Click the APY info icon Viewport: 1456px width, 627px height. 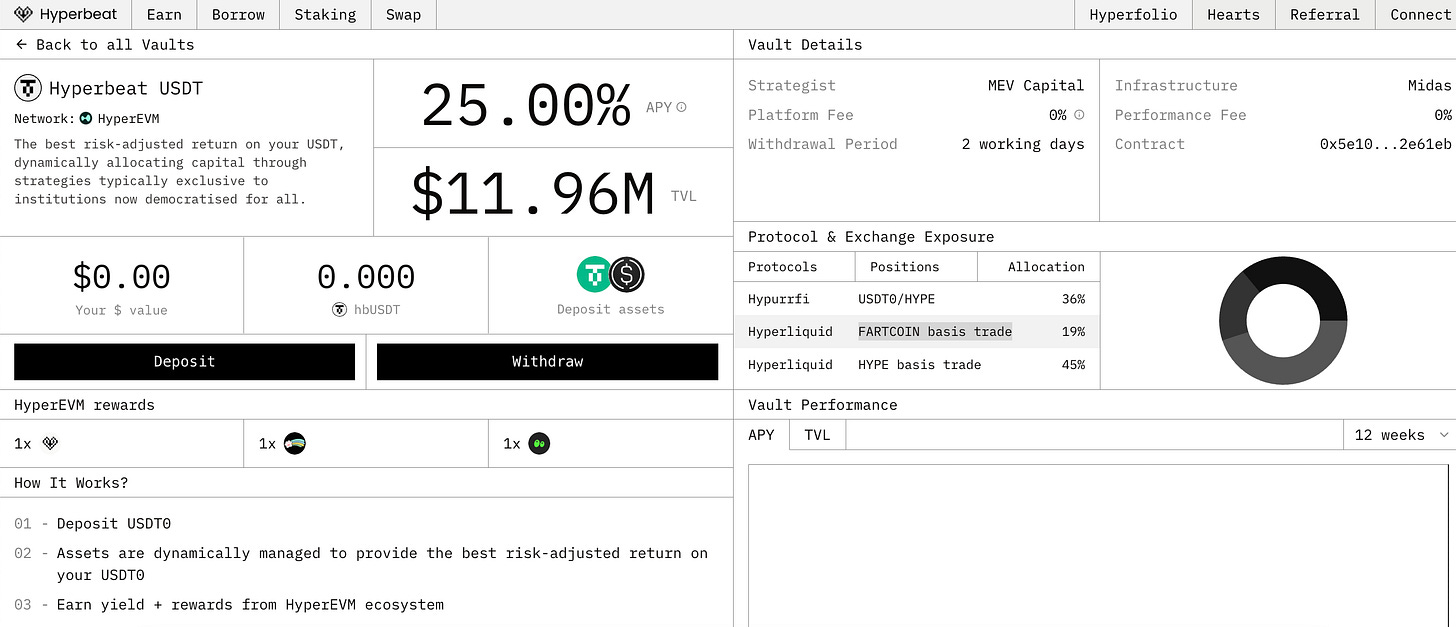[682, 107]
